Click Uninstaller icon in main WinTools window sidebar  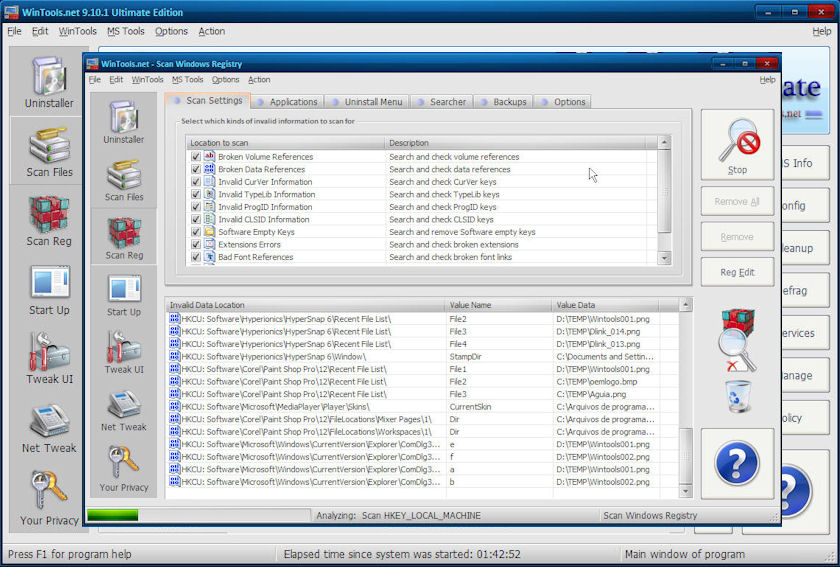(x=49, y=76)
